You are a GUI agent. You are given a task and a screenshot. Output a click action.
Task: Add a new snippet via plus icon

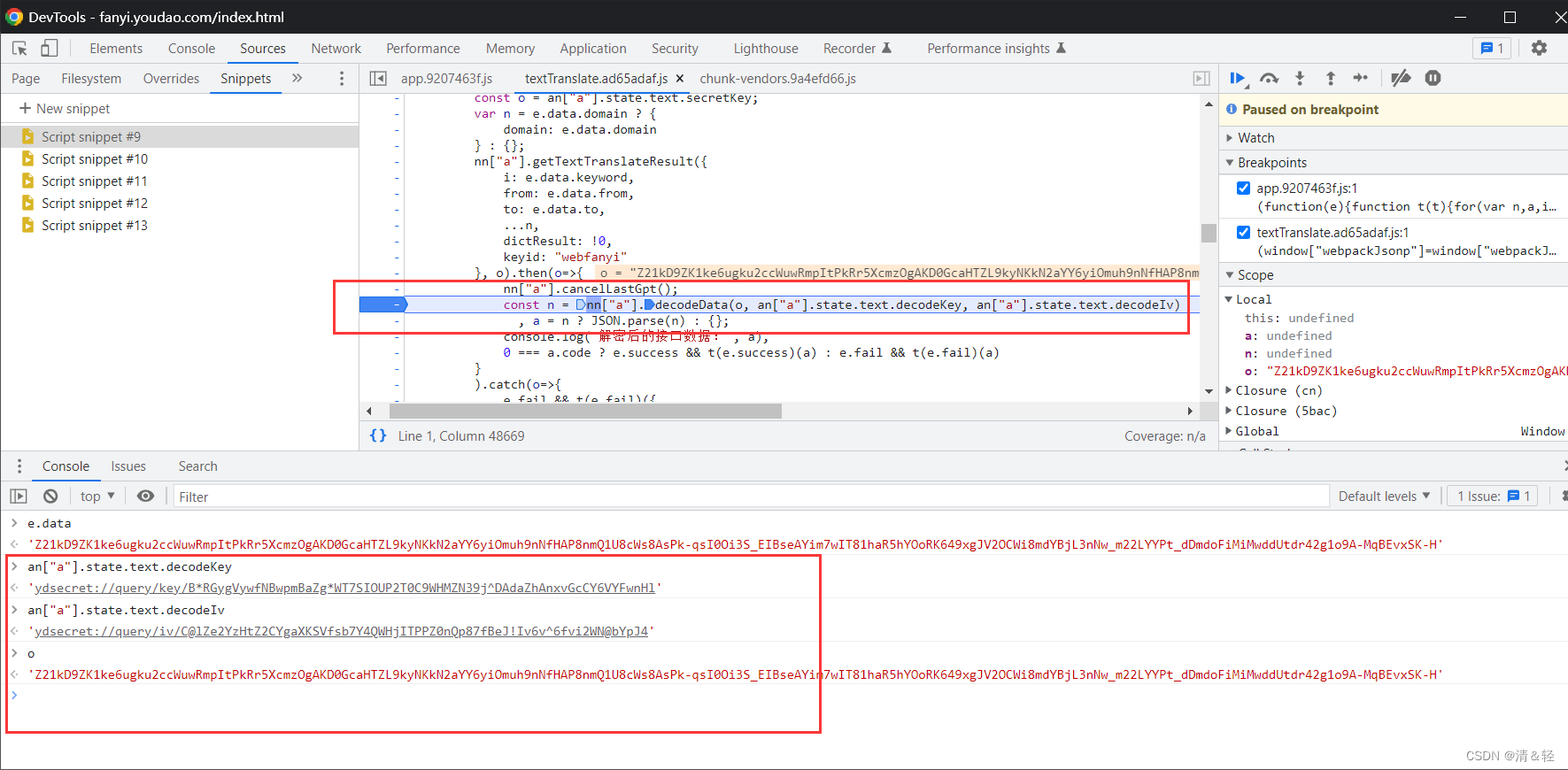[x=25, y=108]
